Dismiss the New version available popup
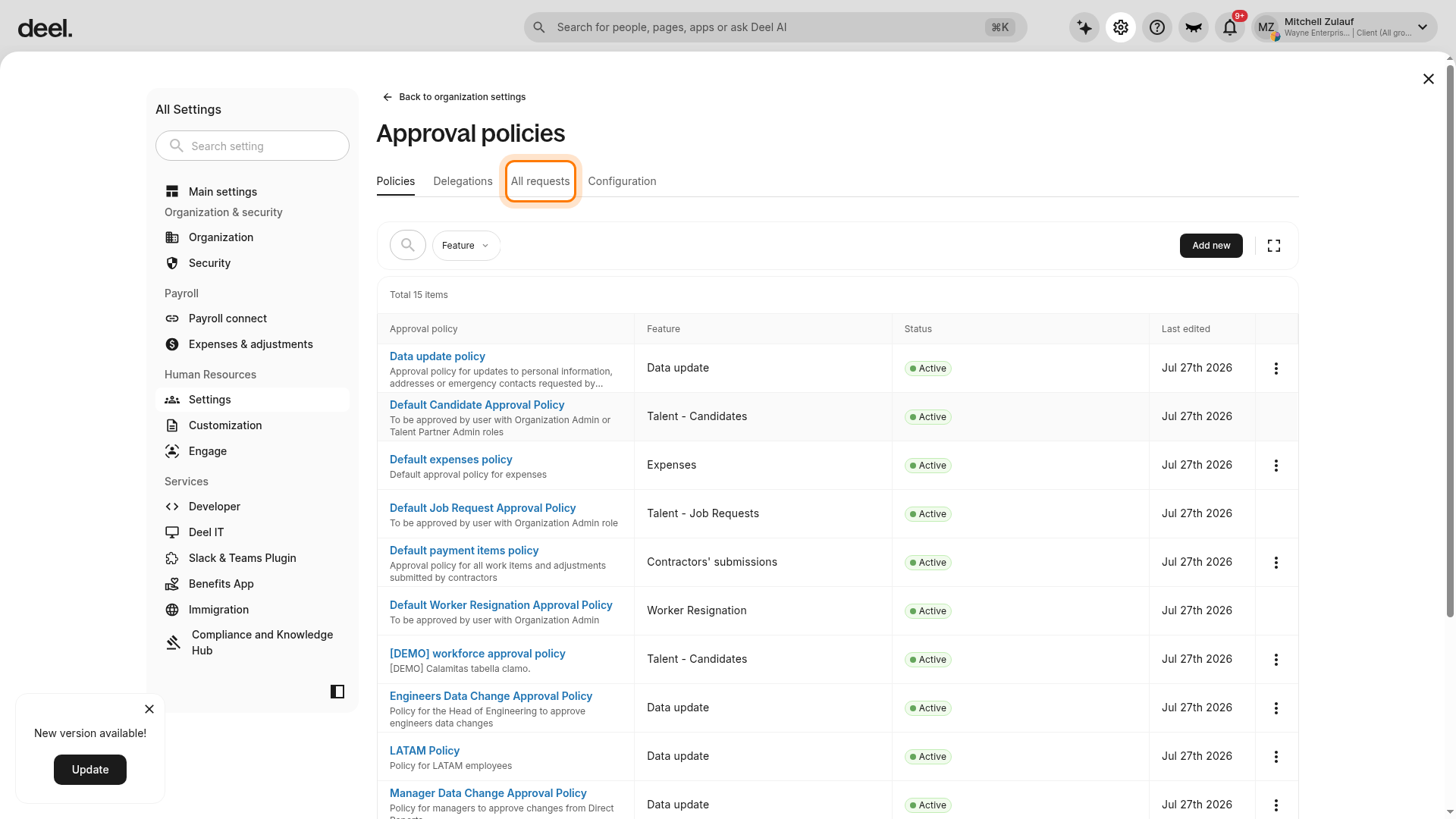 149,709
